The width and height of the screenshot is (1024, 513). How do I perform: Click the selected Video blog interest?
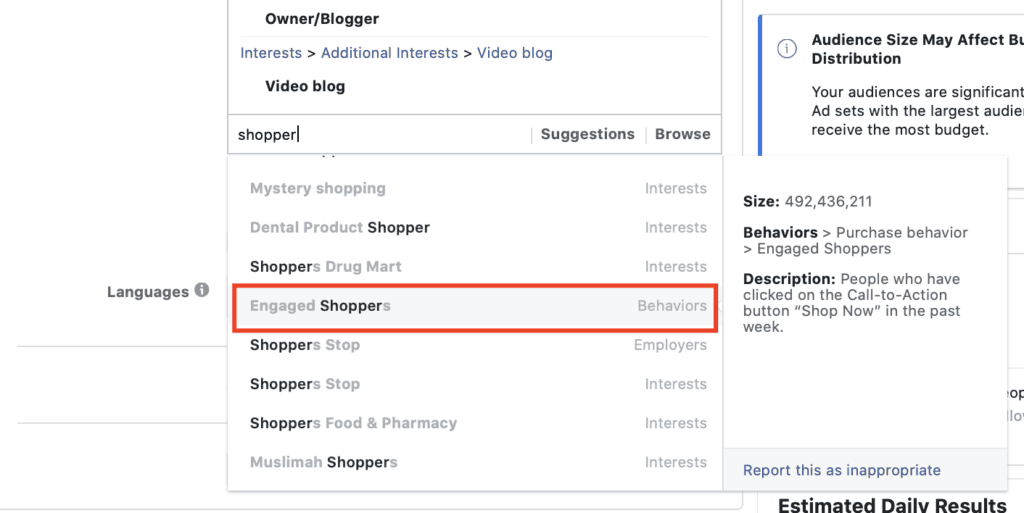[x=305, y=86]
